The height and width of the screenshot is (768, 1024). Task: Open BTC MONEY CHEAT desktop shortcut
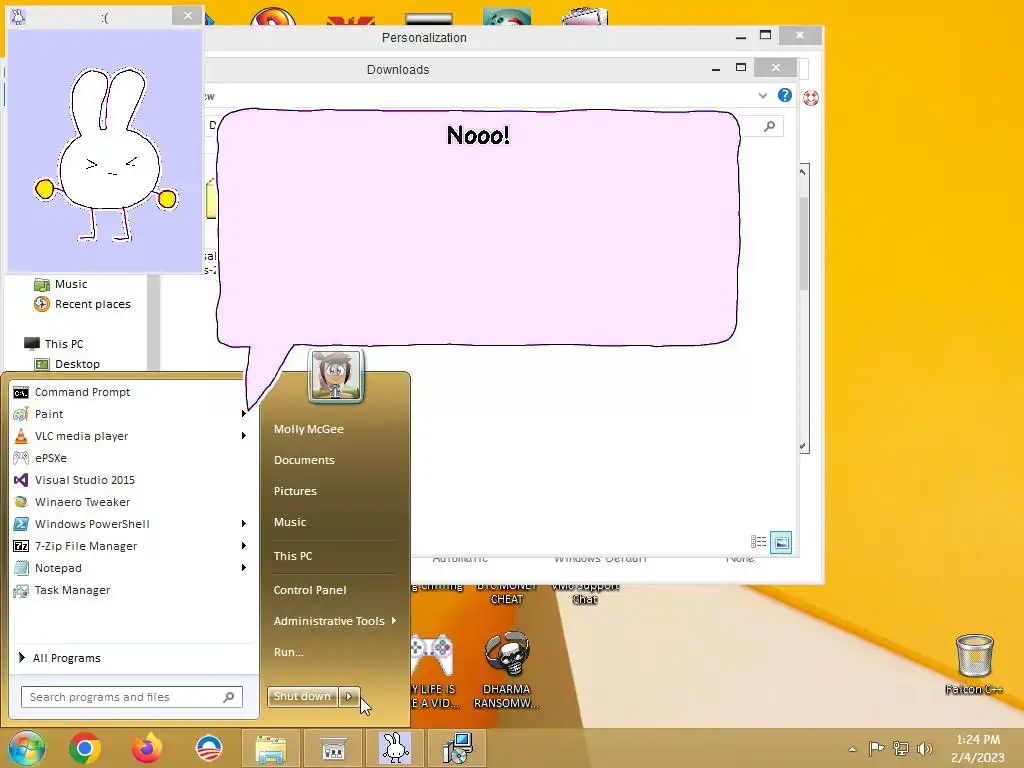coord(507,593)
